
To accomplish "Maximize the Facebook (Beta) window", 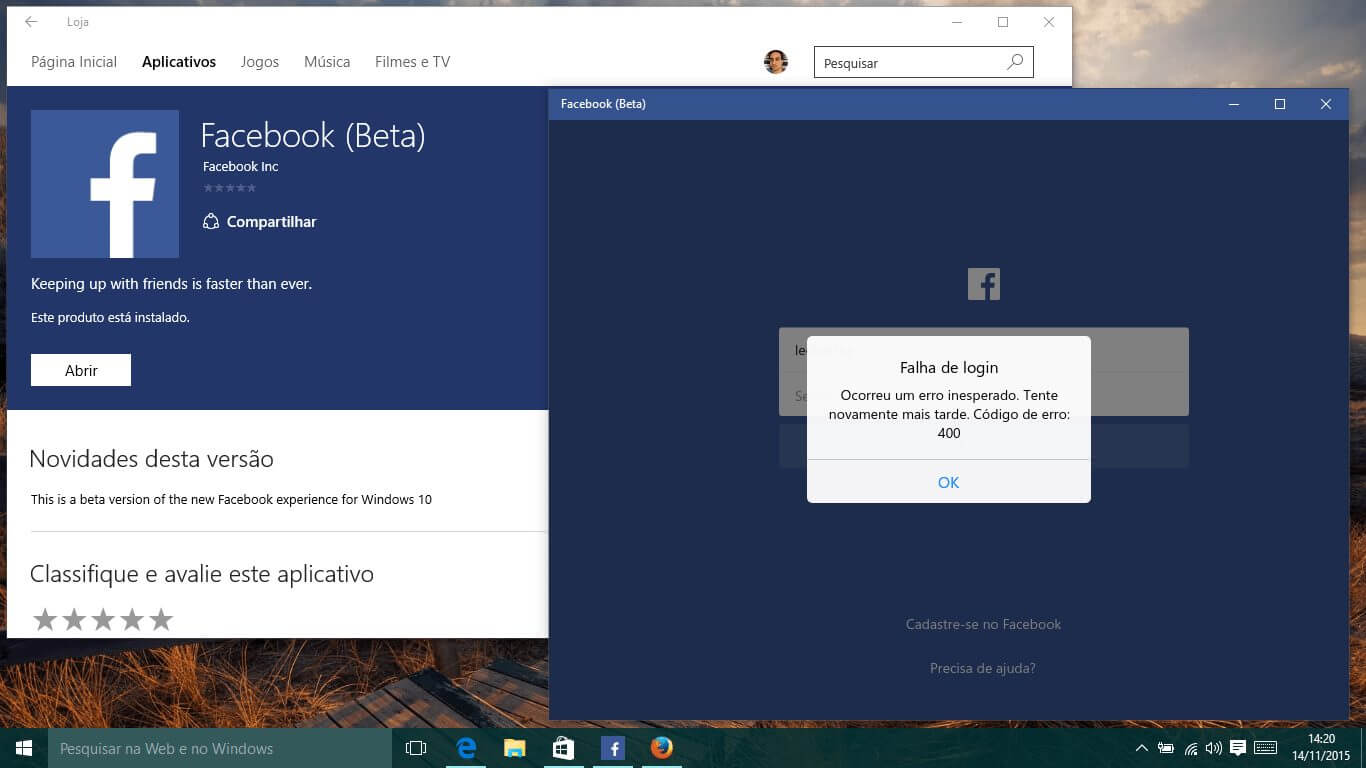I will (1280, 104).
